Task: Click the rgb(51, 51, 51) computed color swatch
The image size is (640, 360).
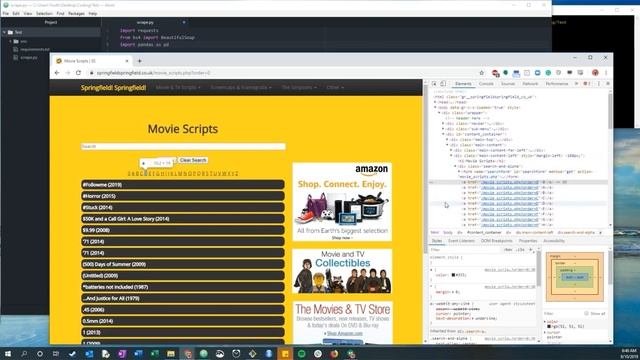Action: 549,326
